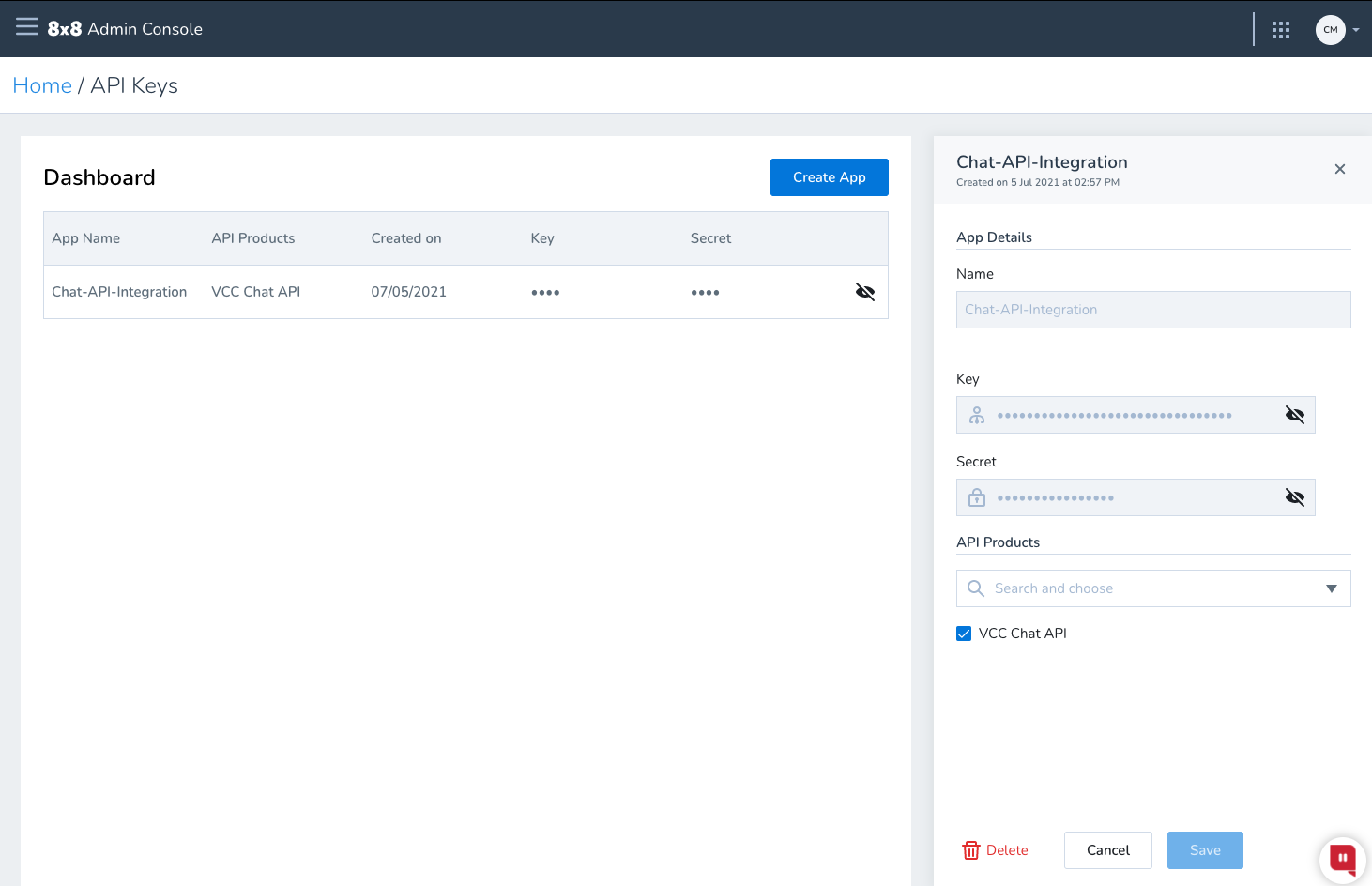Uncheck the VCC Chat API checkbox

point(964,634)
